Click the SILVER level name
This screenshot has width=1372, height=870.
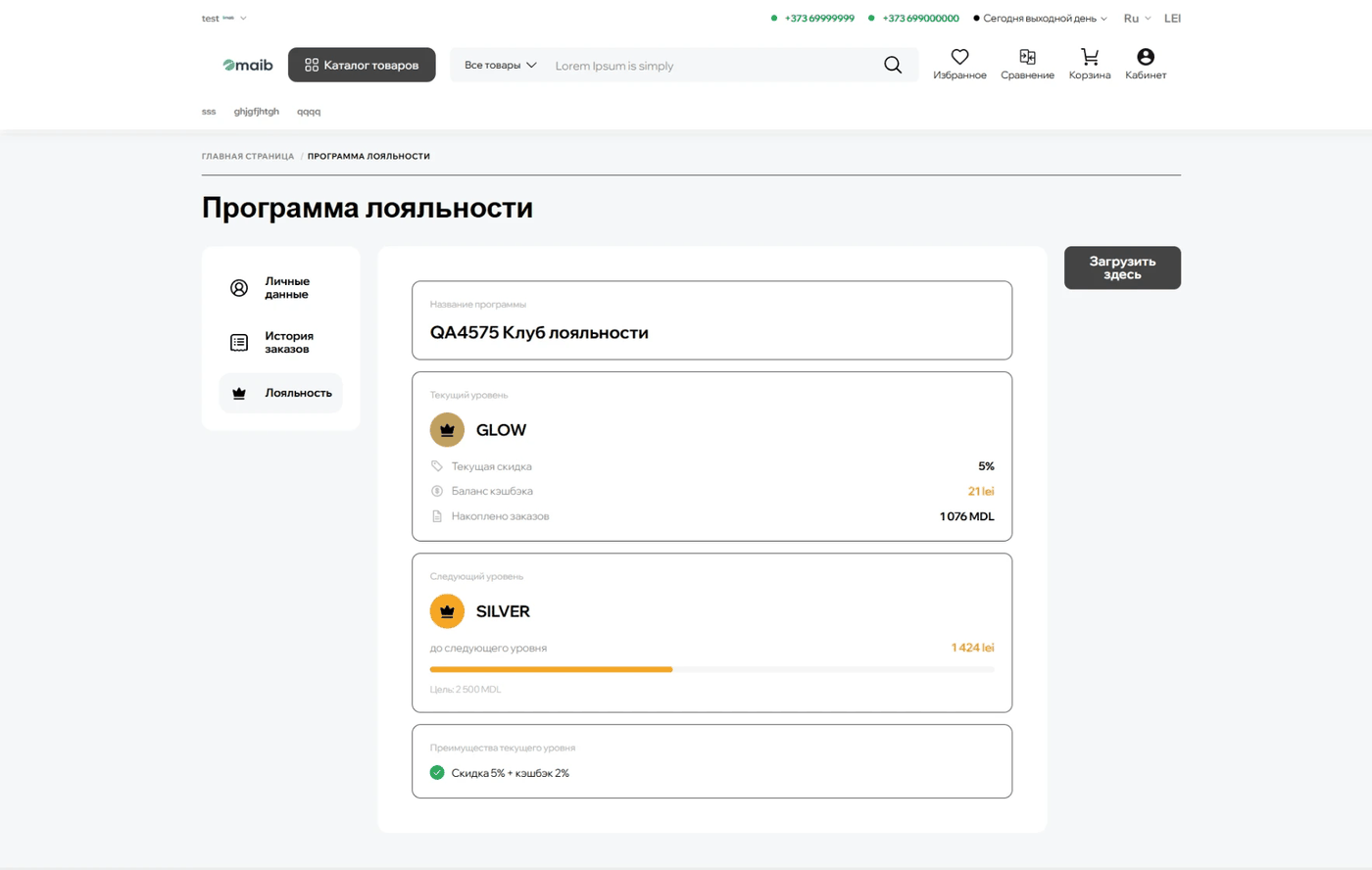503,611
